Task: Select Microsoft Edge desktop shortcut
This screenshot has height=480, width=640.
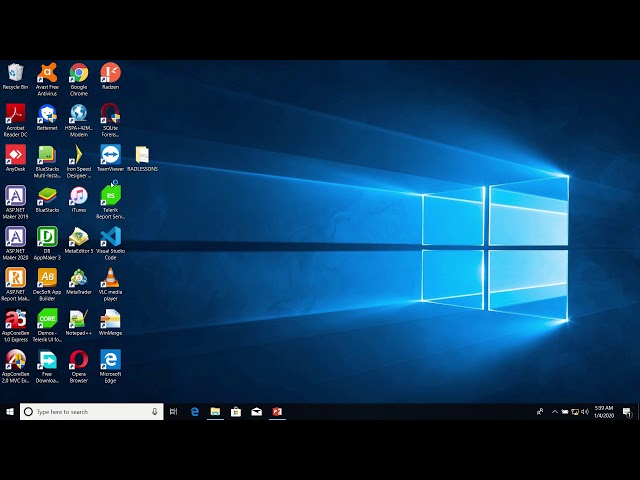Action: pyautogui.click(x=110, y=366)
